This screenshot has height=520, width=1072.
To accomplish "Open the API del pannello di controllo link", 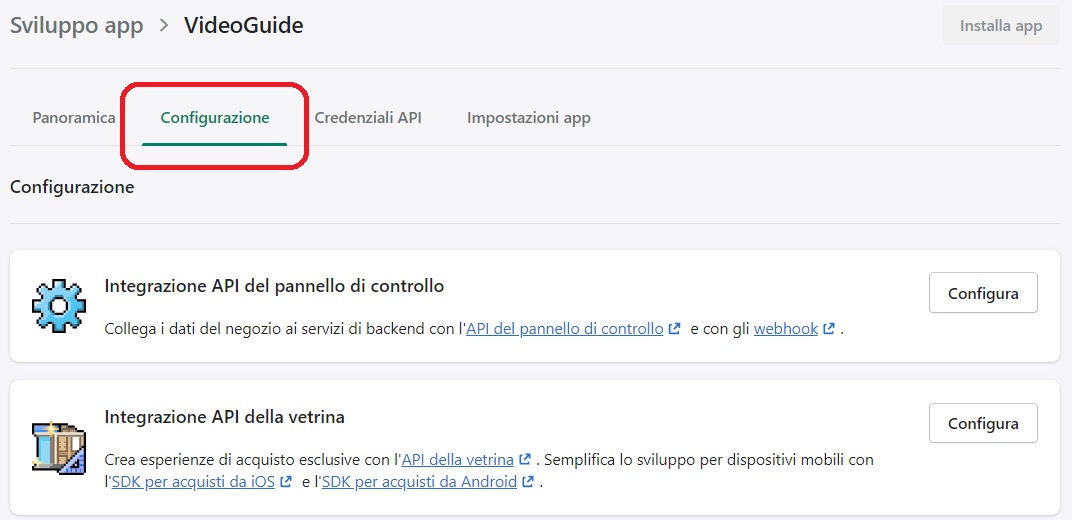I will coord(565,329).
